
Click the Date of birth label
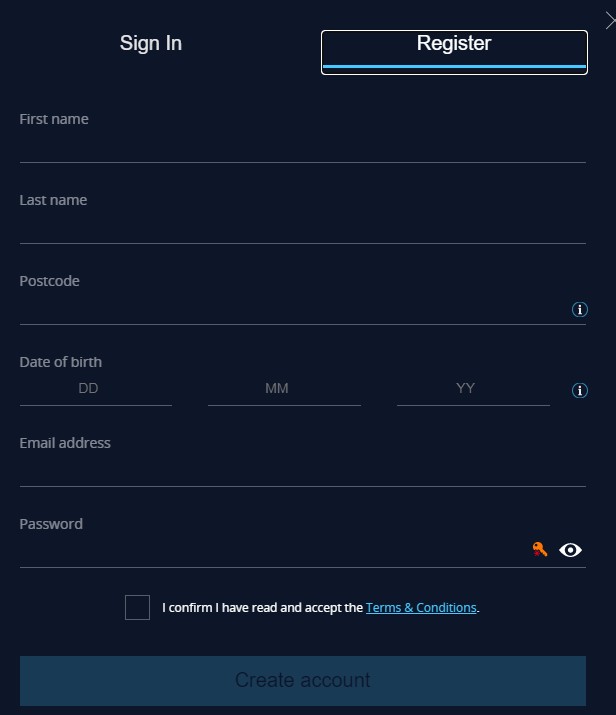point(61,362)
